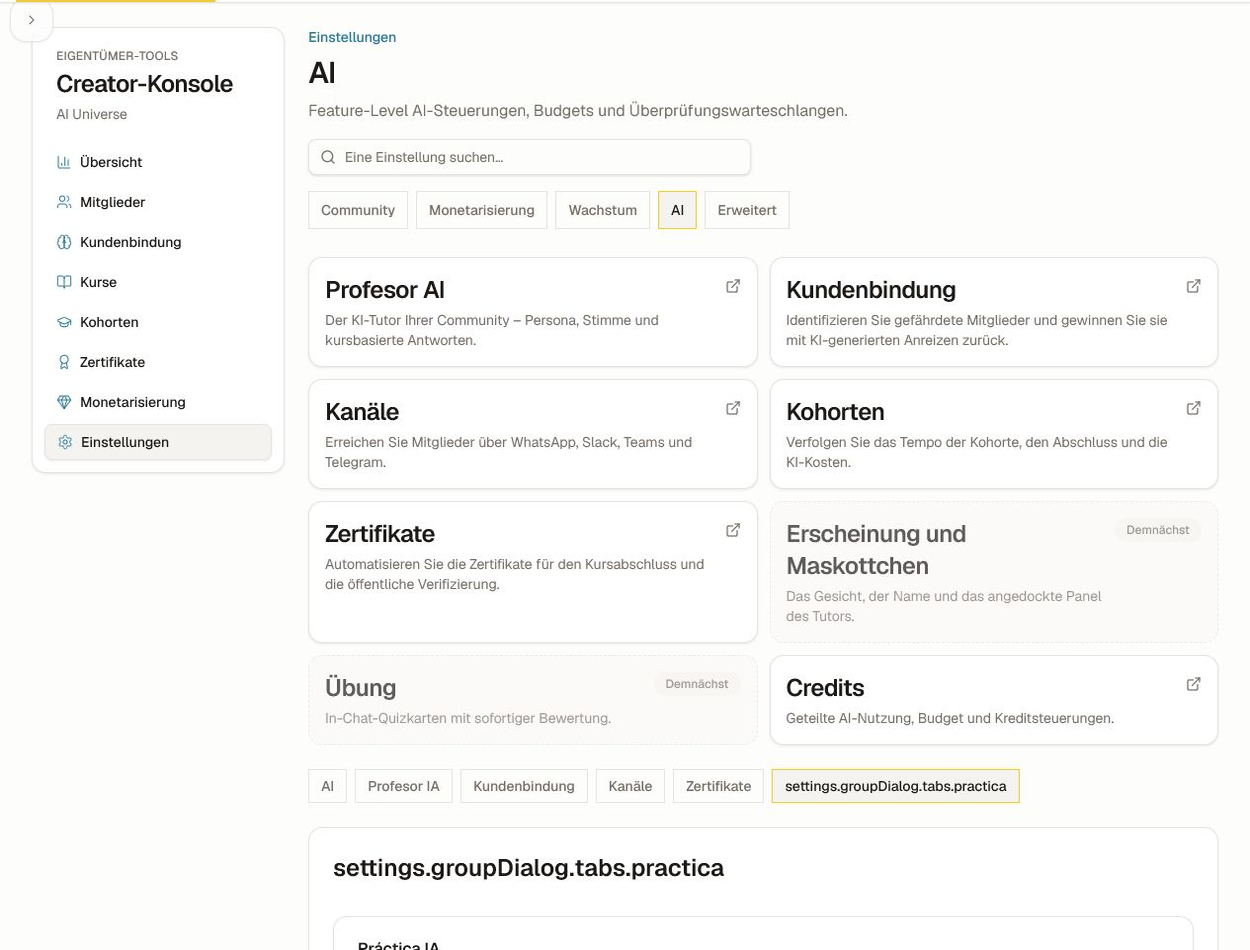Click the Einstellungen gear icon

(x=65, y=442)
